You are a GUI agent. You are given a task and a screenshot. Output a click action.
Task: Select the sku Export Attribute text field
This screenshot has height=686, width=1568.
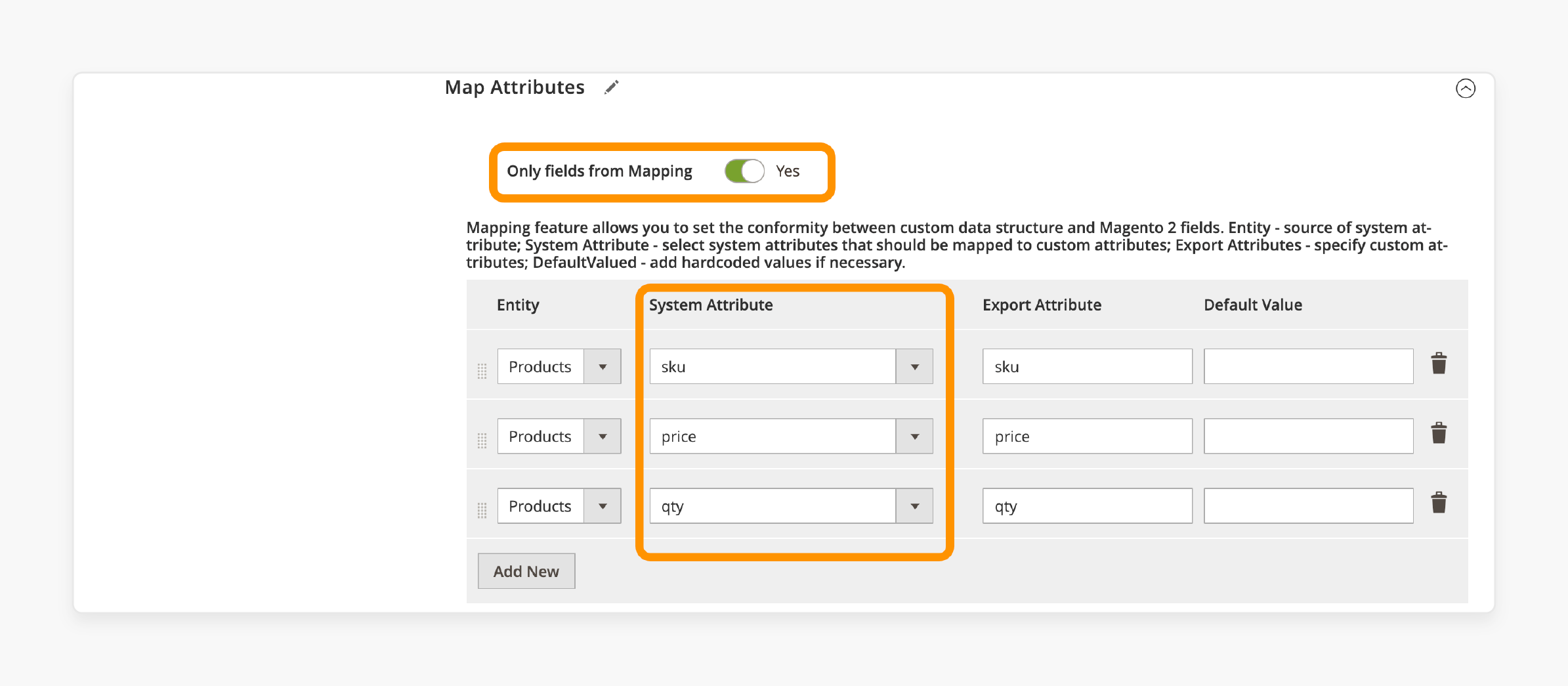coord(1086,366)
